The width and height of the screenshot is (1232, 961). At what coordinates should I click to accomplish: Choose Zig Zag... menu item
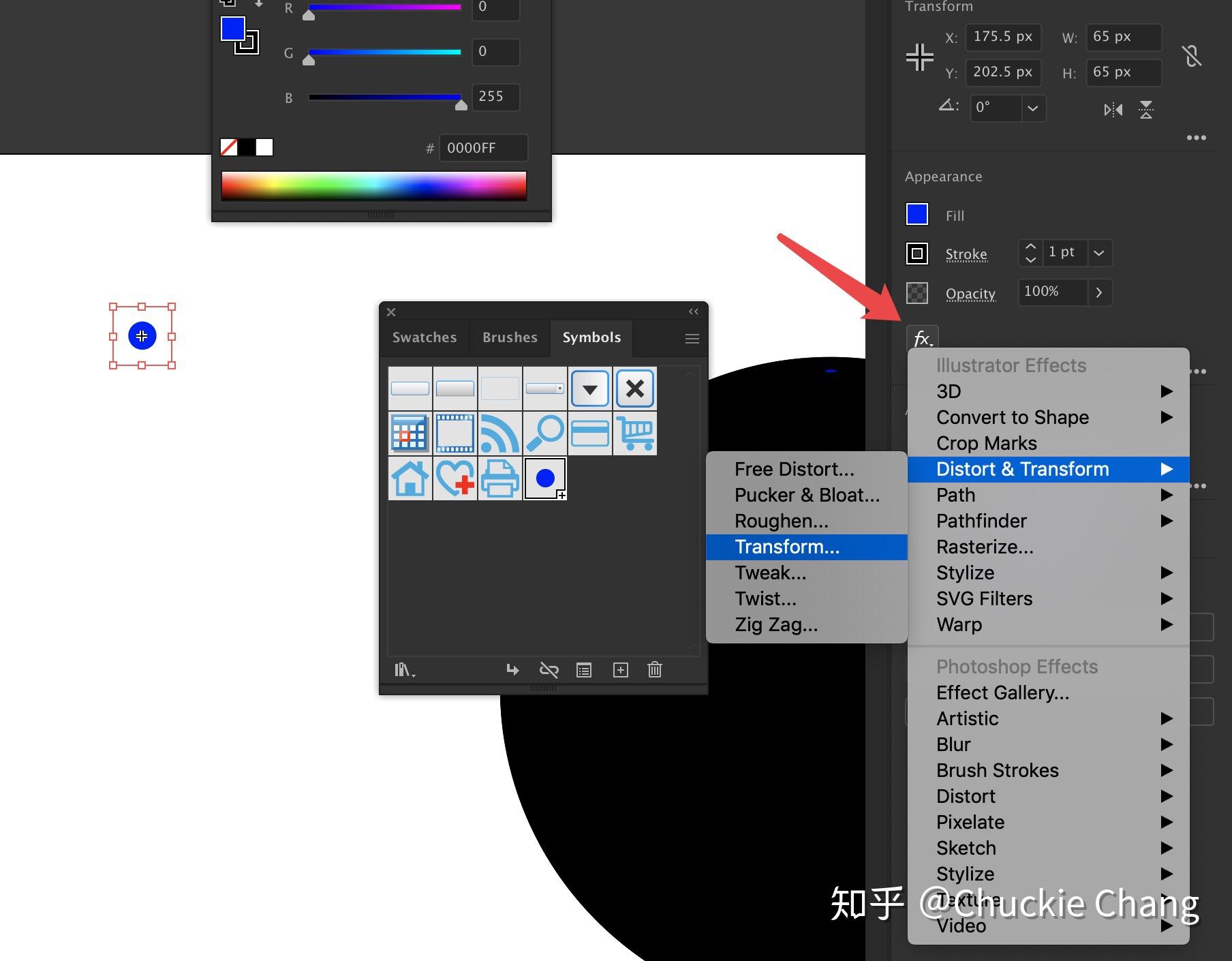click(807, 624)
